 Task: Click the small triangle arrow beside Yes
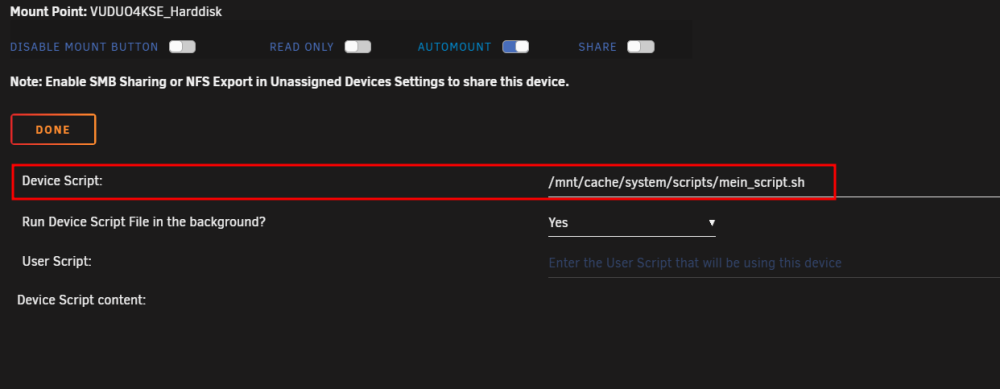(712, 223)
